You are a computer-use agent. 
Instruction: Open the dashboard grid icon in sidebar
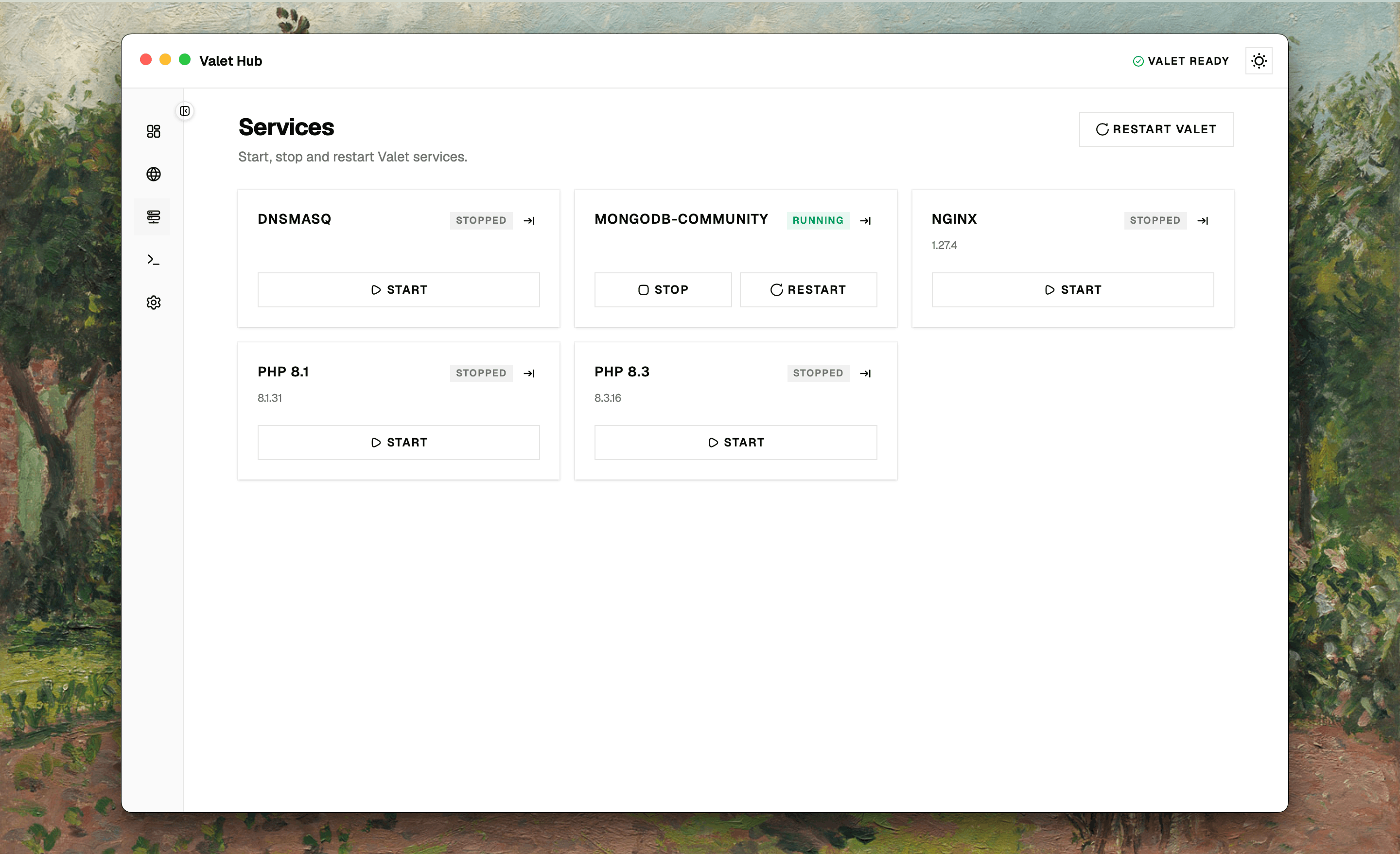point(154,131)
